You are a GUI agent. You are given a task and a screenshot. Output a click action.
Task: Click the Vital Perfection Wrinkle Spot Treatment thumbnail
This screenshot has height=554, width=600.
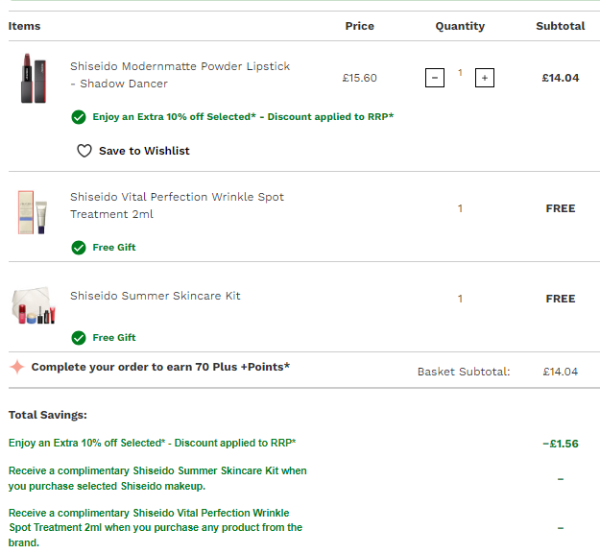click(32, 211)
